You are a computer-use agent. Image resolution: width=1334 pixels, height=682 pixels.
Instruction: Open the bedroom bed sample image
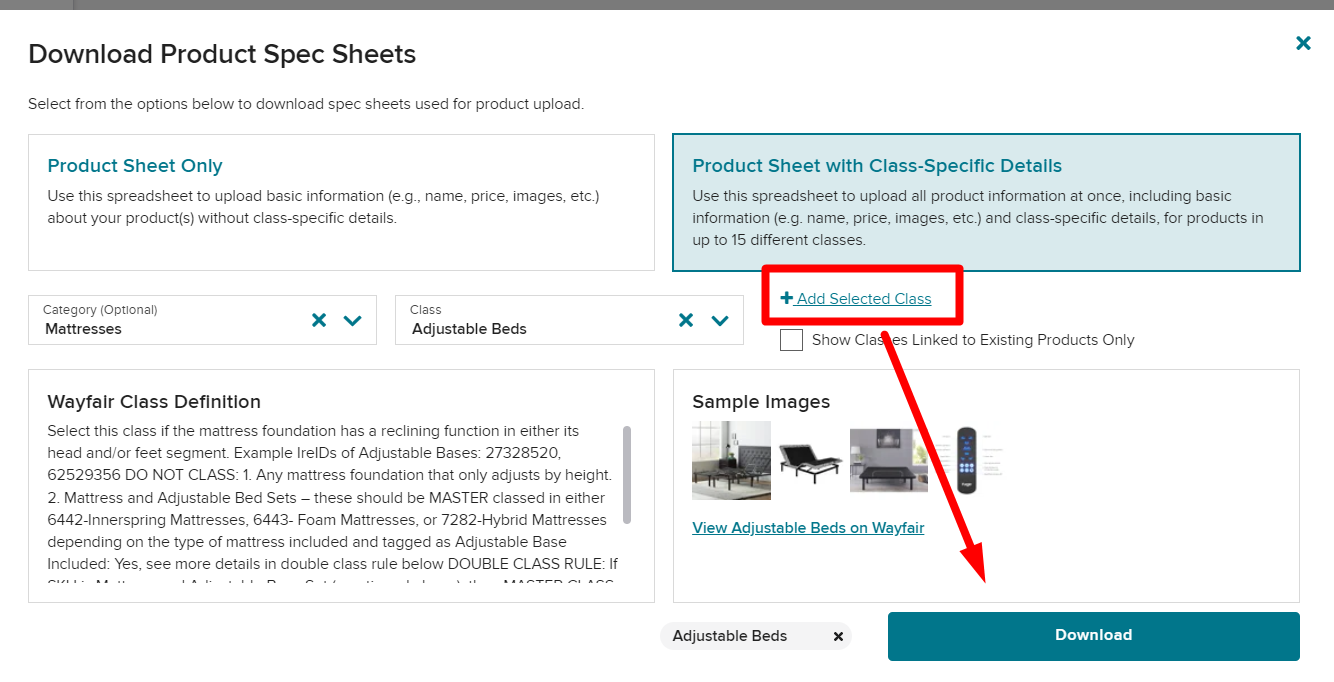click(731, 459)
